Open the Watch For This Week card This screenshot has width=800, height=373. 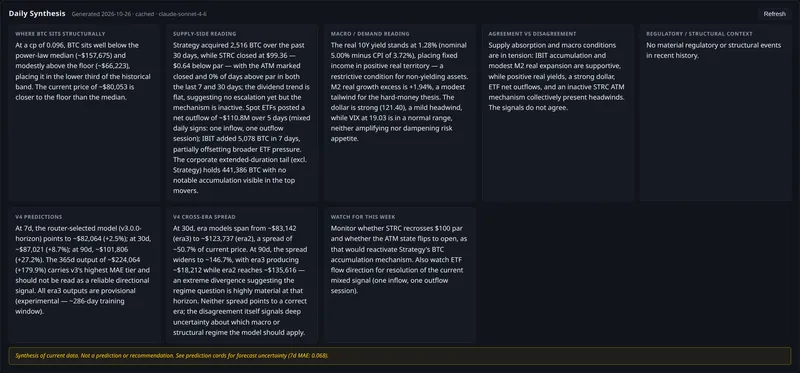pos(399,275)
